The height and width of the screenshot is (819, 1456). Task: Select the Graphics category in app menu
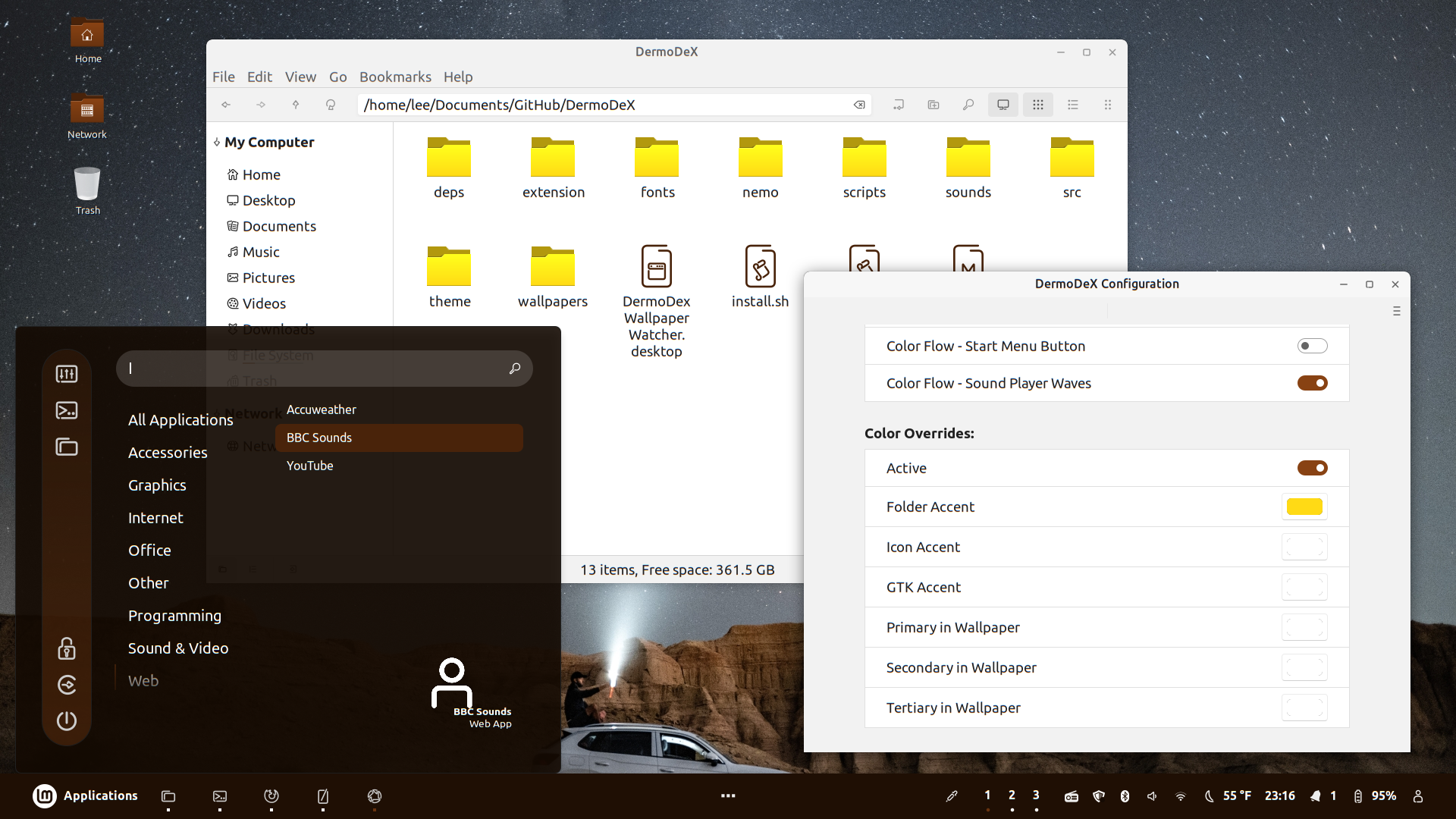(157, 485)
